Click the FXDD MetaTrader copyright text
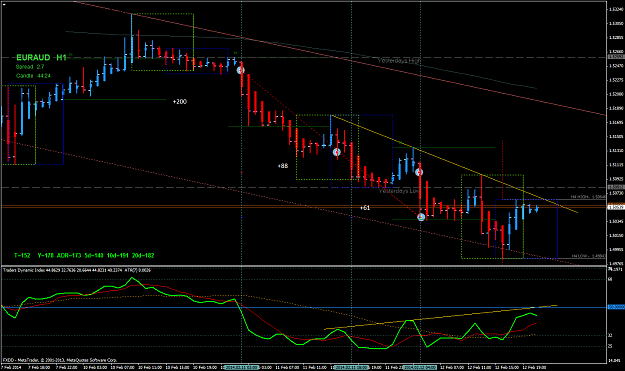Screen dimensions: 625x371 (60, 360)
